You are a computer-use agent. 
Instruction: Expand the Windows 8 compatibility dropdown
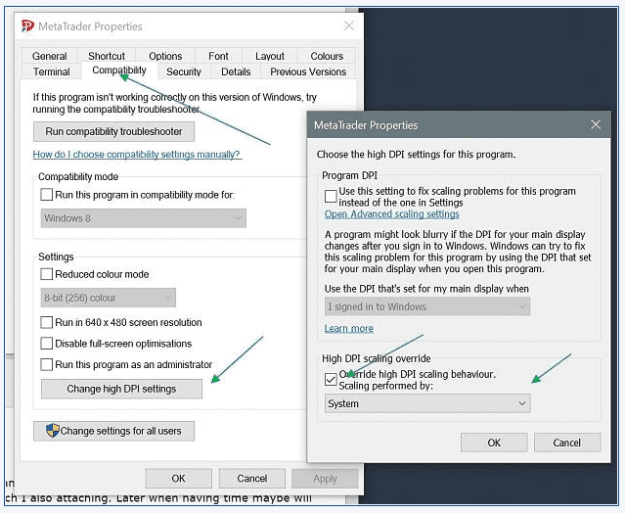tap(143, 218)
